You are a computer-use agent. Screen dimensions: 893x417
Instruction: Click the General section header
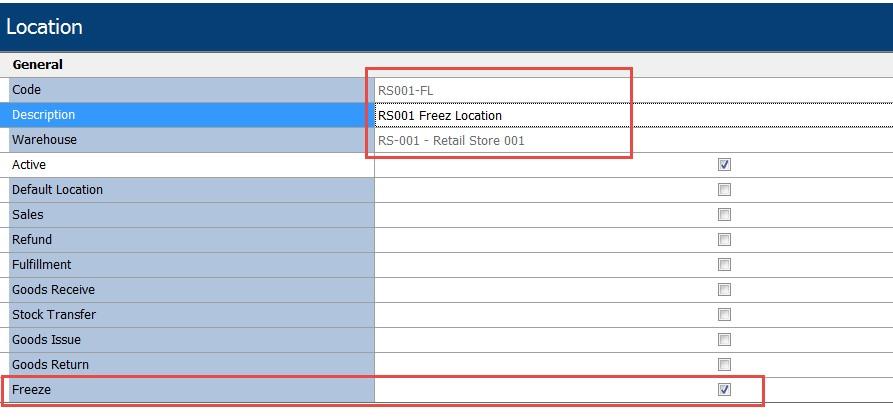pyautogui.click(x=38, y=65)
